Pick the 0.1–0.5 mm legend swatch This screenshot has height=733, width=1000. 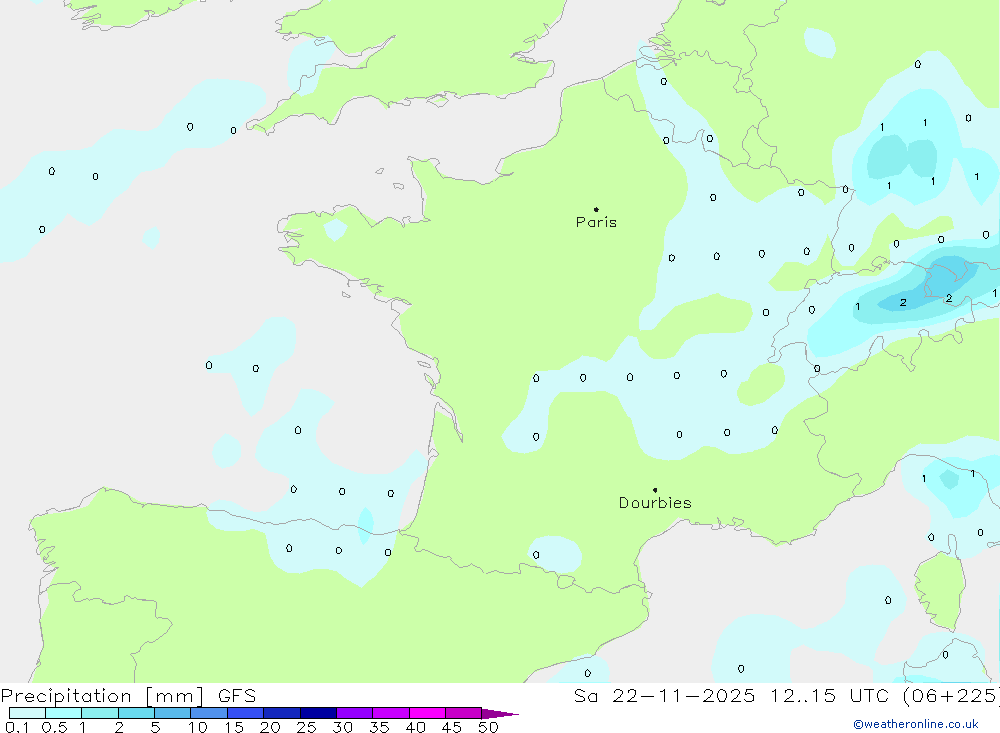pos(27,713)
